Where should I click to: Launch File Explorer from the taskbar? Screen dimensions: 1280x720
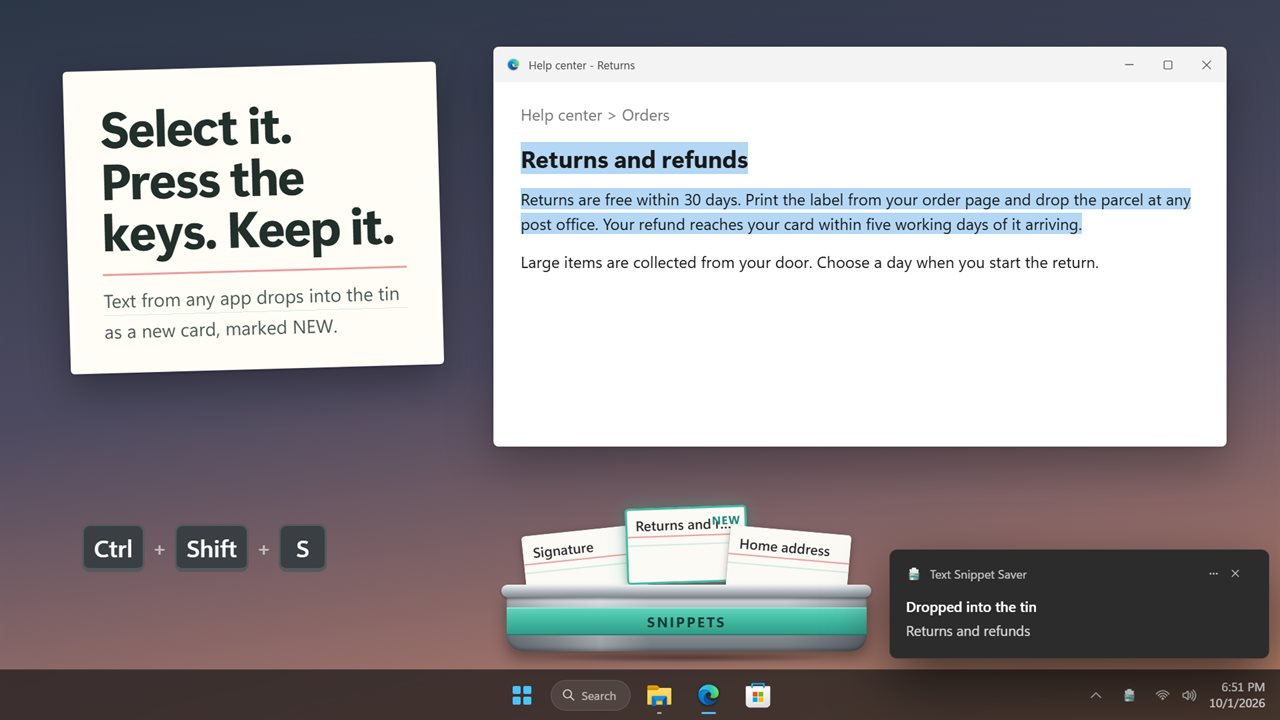[659, 695]
